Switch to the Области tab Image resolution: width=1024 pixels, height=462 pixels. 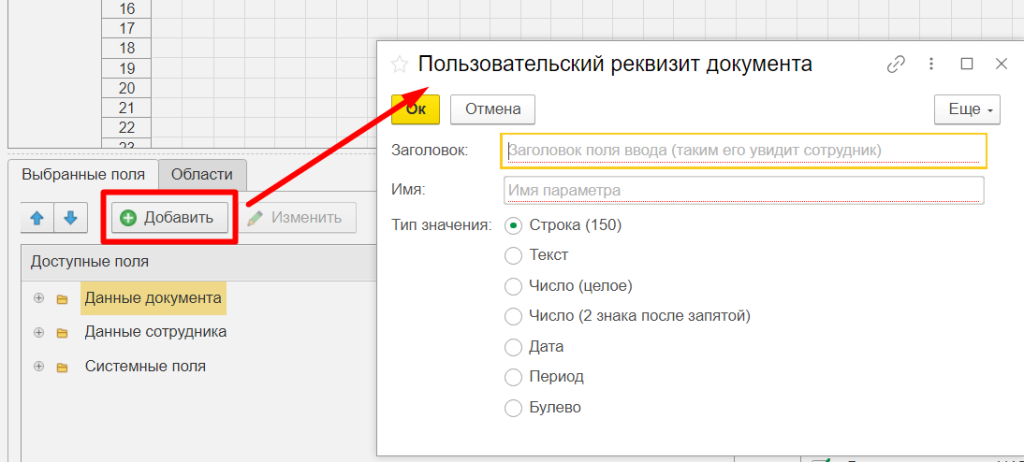tap(202, 174)
